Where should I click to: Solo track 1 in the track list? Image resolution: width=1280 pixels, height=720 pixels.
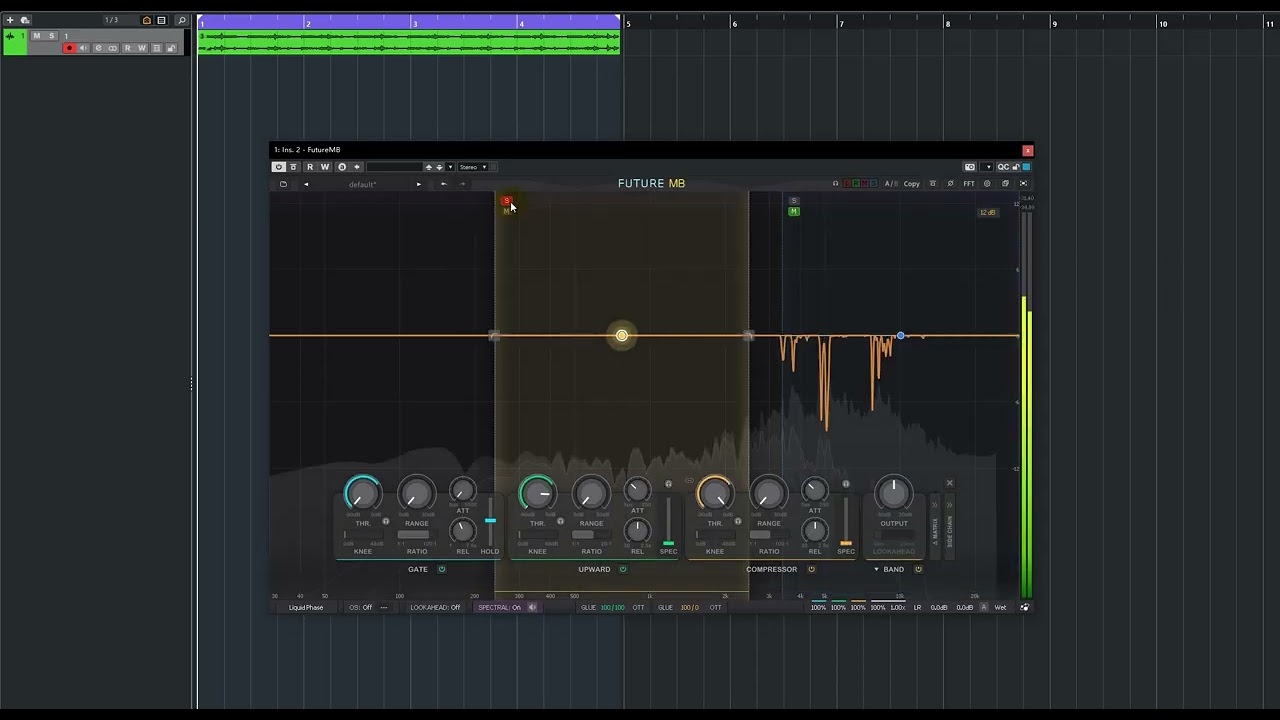[x=52, y=36]
